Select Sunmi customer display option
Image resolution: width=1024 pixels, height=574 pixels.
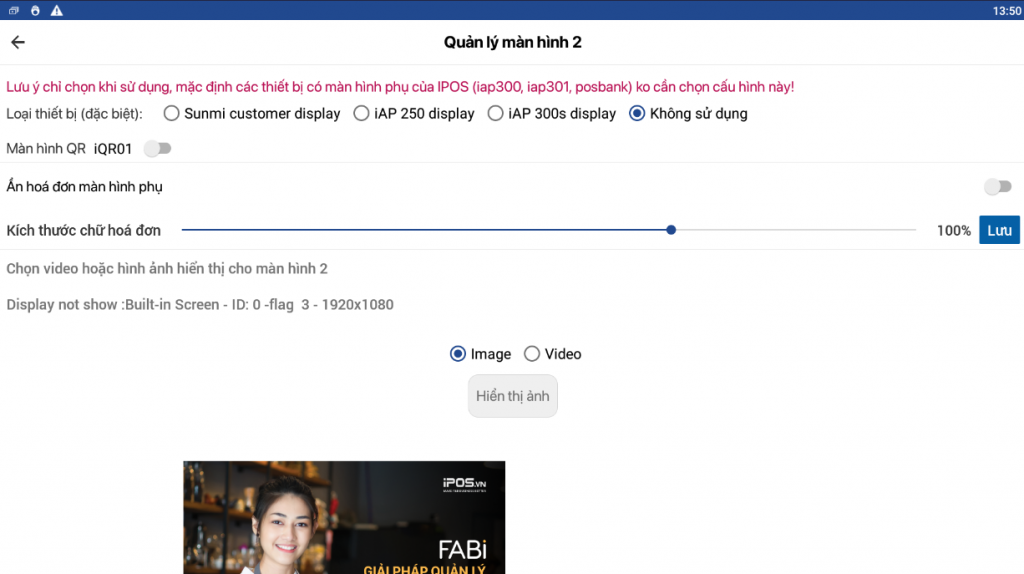(172, 114)
